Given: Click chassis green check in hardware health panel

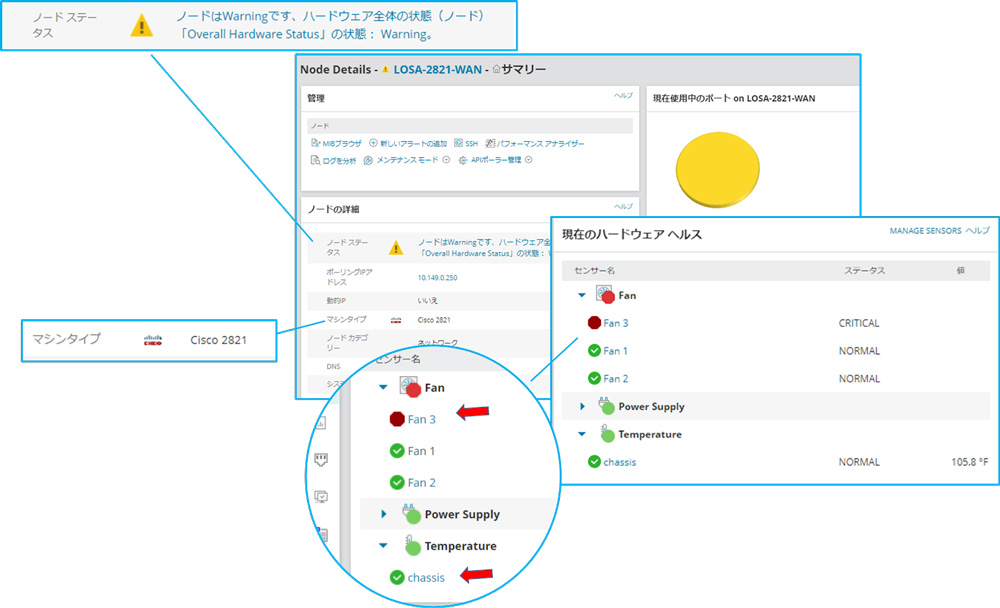Looking at the screenshot, I should (594, 461).
